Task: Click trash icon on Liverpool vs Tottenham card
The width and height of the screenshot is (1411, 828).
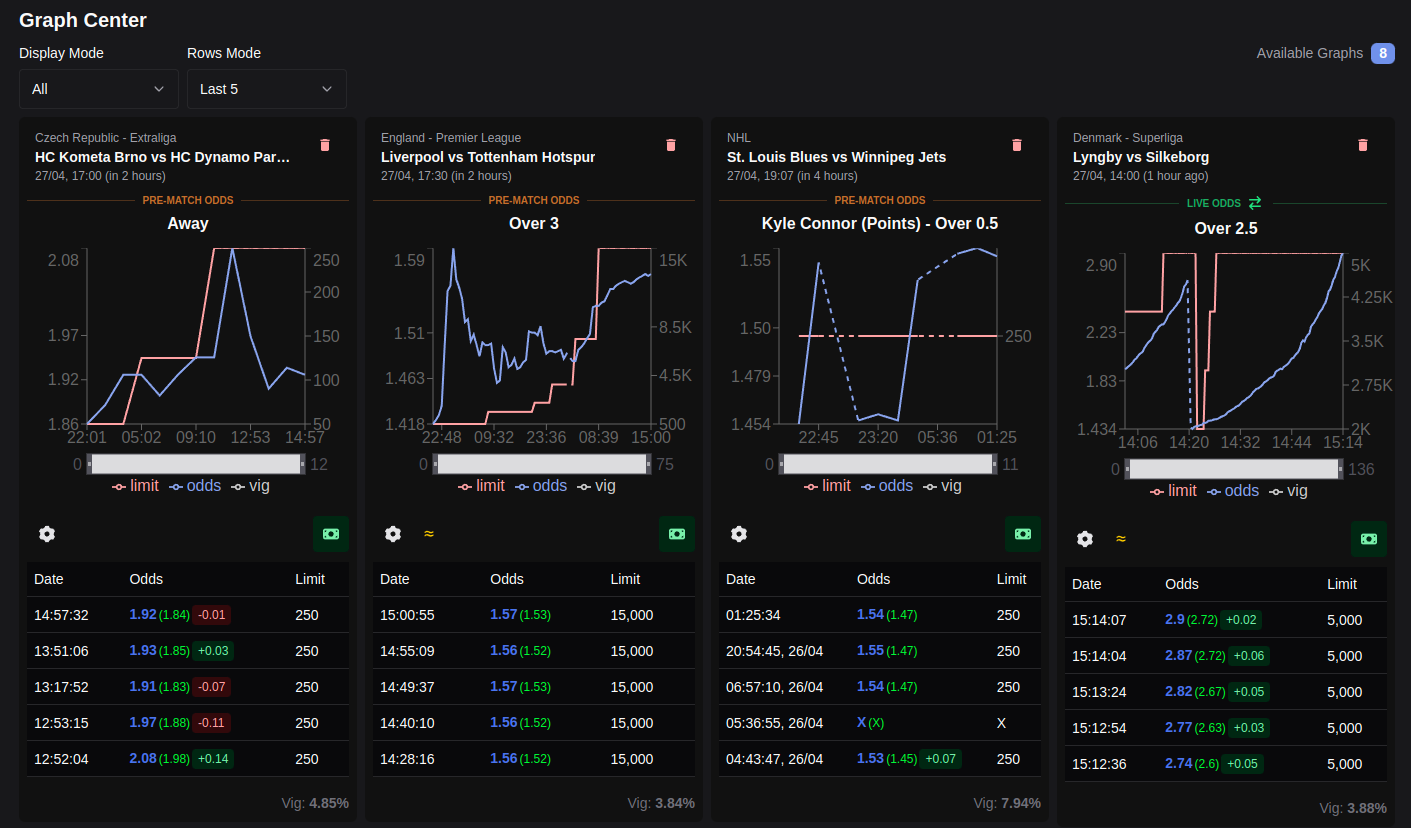Action: [x=671, y=145]
